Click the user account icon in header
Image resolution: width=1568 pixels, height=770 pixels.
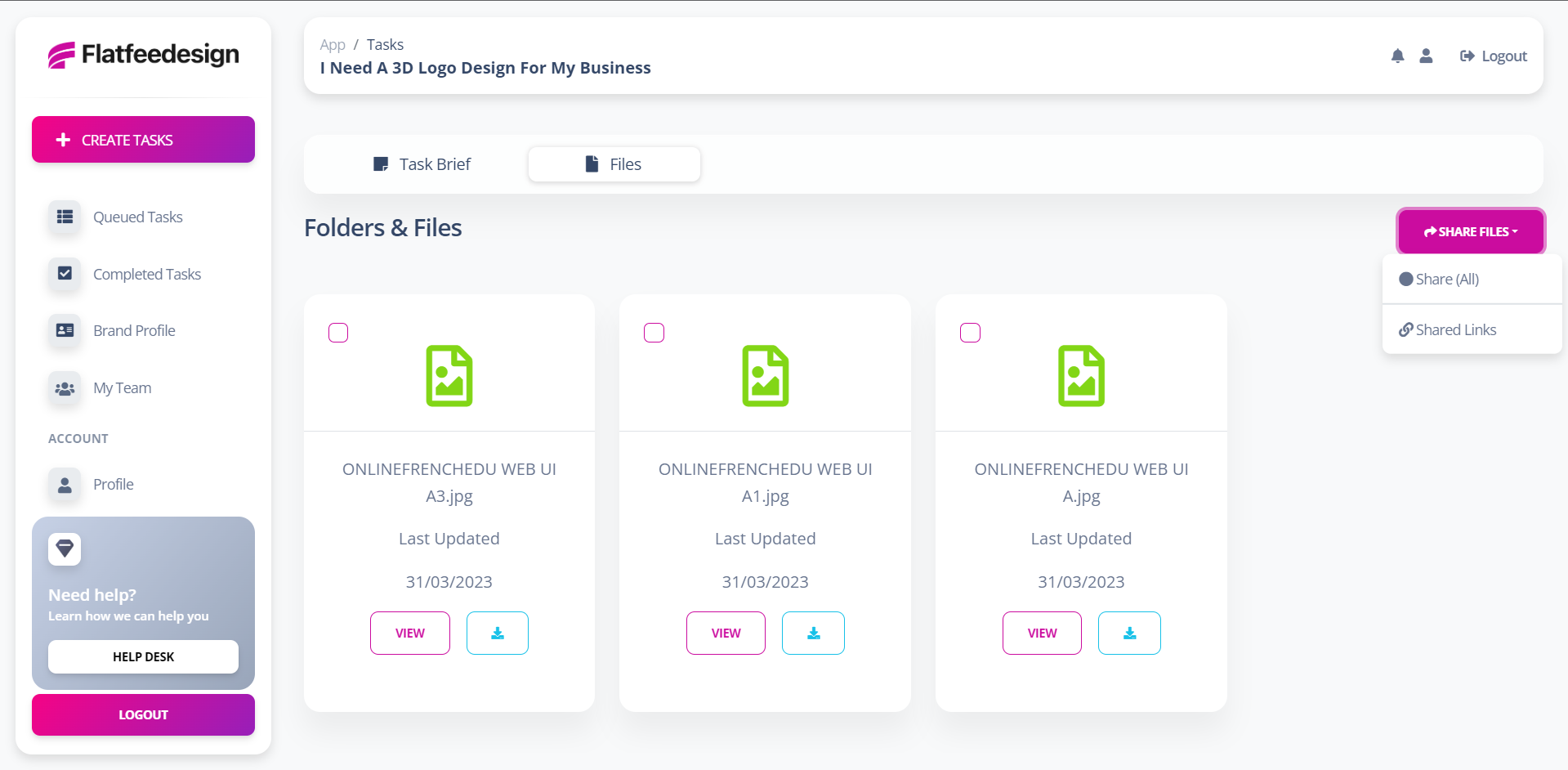[x=1426, y=56]
